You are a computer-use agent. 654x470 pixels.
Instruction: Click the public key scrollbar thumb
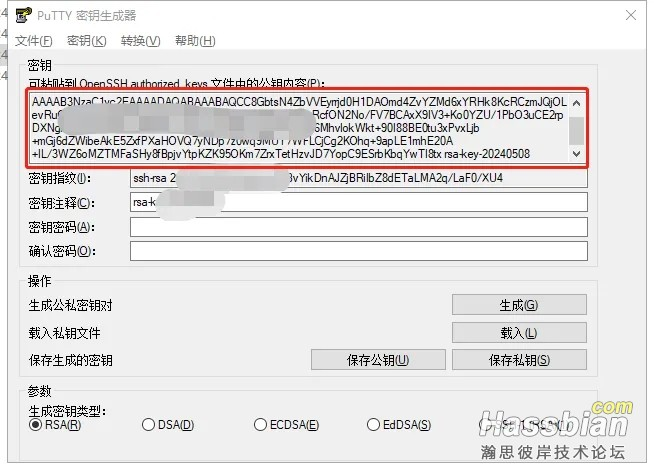[x=576, y=131]
